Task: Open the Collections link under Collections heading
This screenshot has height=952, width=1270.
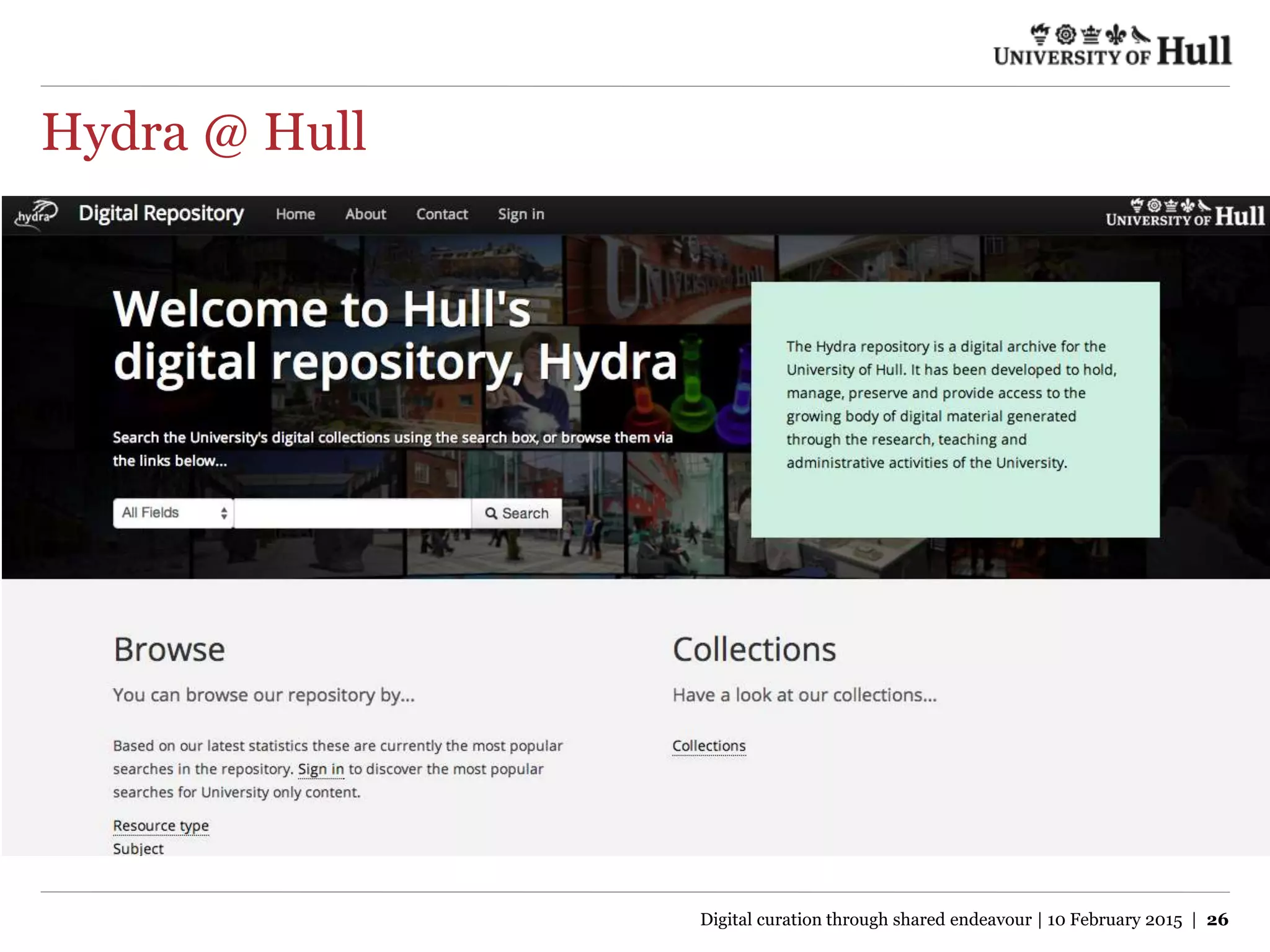Action: [x=709, y=746]
